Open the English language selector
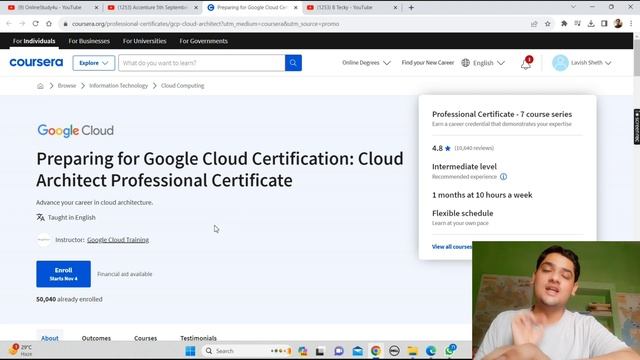The width and height of the screenshot is (640, 360). tap(483, 63)
